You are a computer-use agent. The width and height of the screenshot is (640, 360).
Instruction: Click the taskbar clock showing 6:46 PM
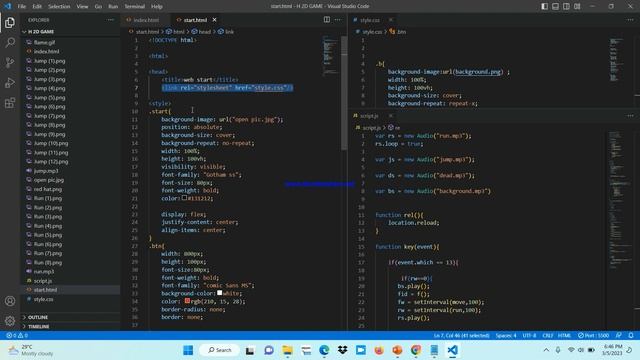tap(612, 350)
